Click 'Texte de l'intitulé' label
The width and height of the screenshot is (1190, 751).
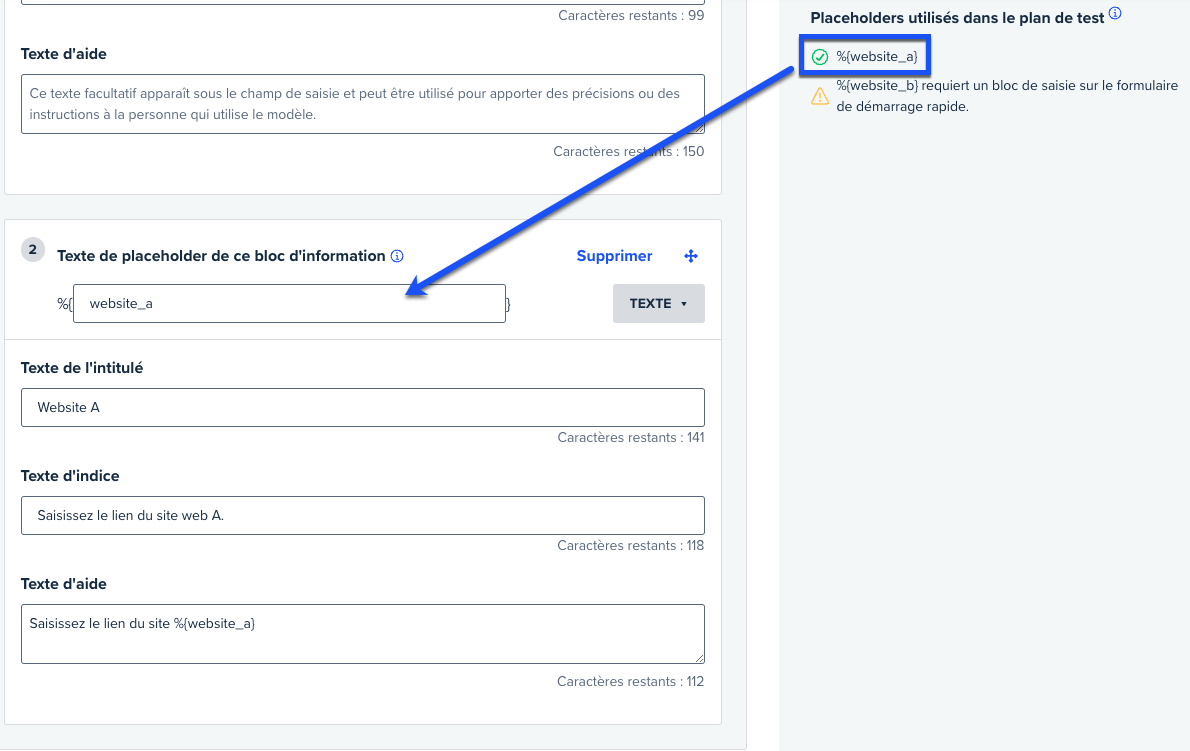tap(82, 368)
